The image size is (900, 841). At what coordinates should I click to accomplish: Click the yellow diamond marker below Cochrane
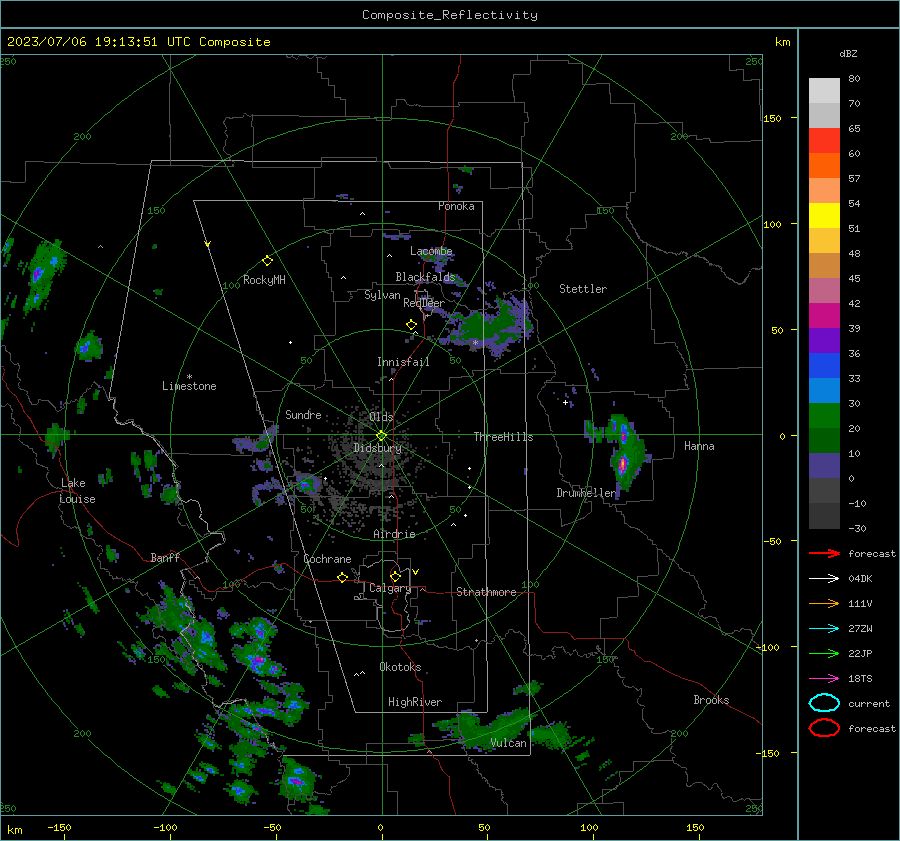pyautogui.click(x=342, y=577)
